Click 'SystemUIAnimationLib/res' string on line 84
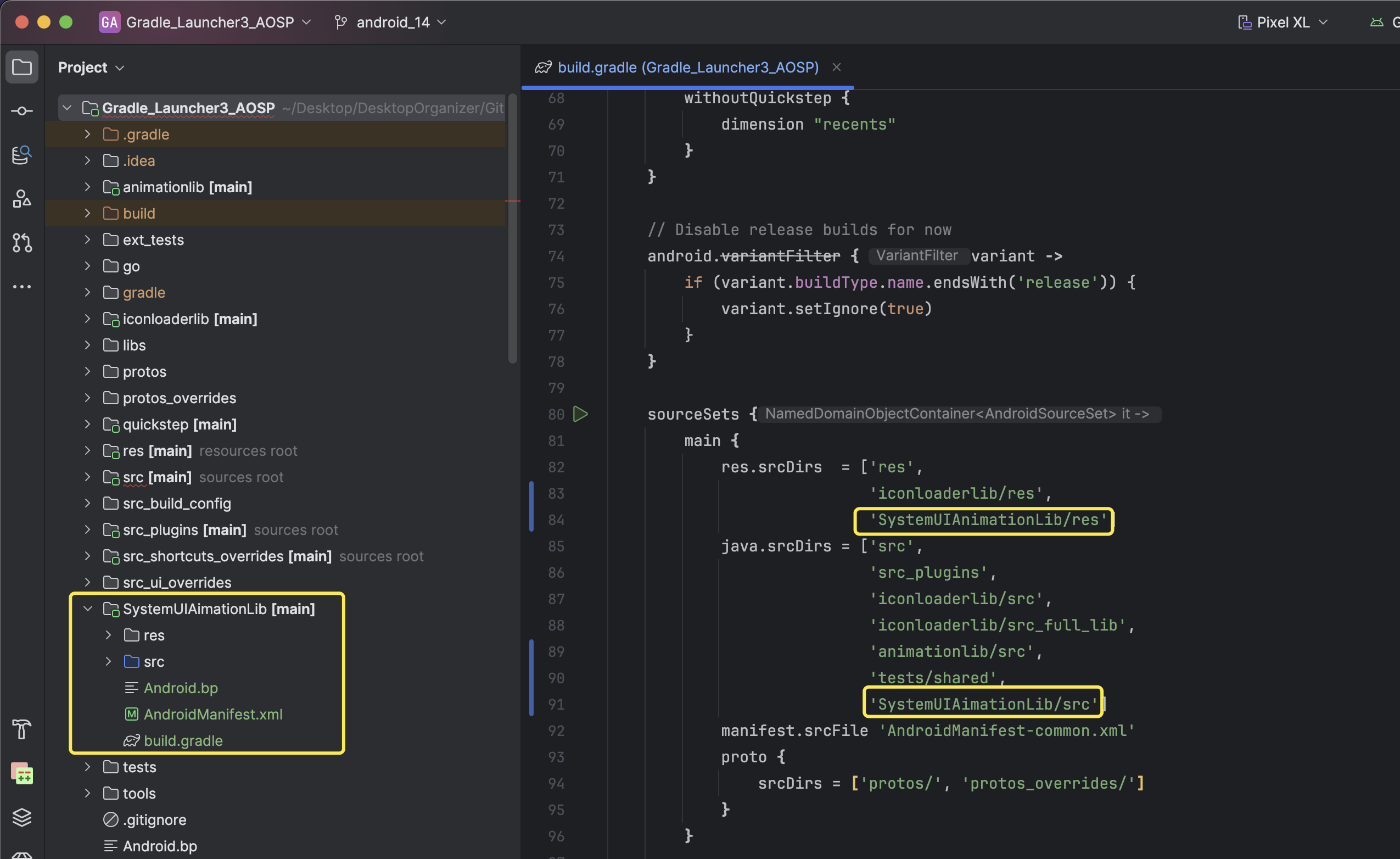This screenshot has height=859, width=1400. [988, 520]
